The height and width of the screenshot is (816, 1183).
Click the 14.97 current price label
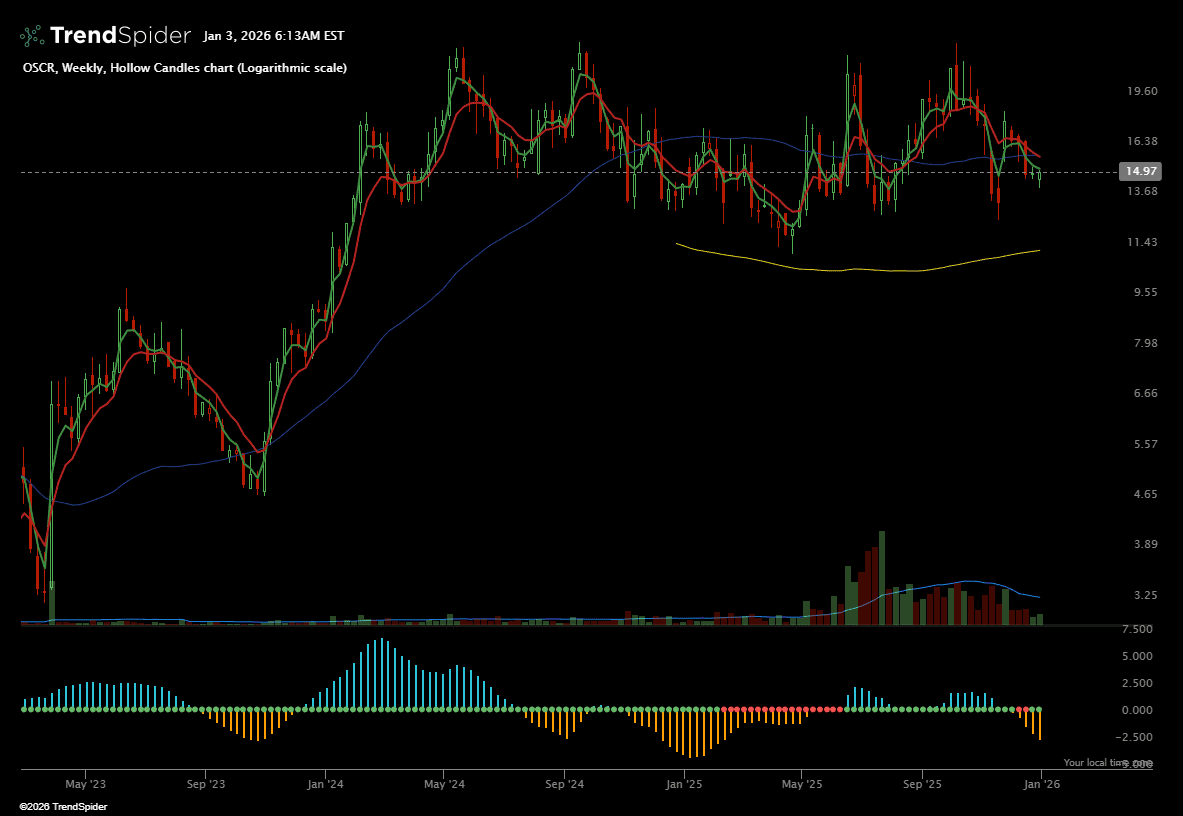coord(1141,172)
